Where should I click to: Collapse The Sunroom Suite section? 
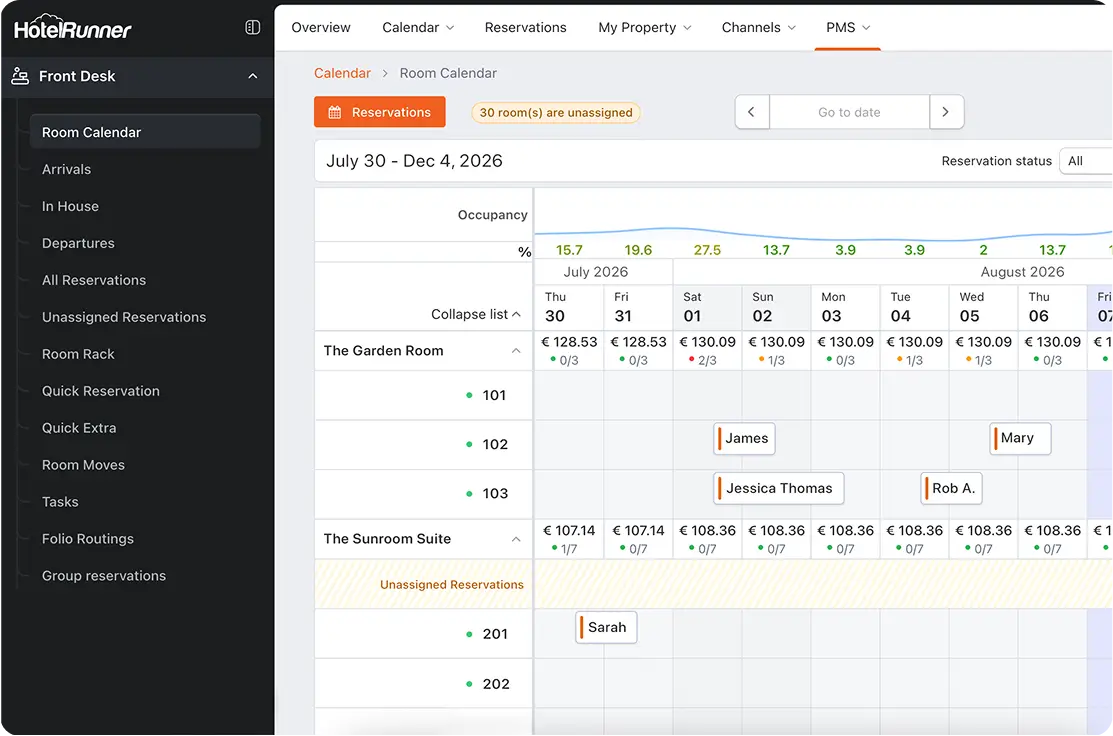tap(515, 538)
